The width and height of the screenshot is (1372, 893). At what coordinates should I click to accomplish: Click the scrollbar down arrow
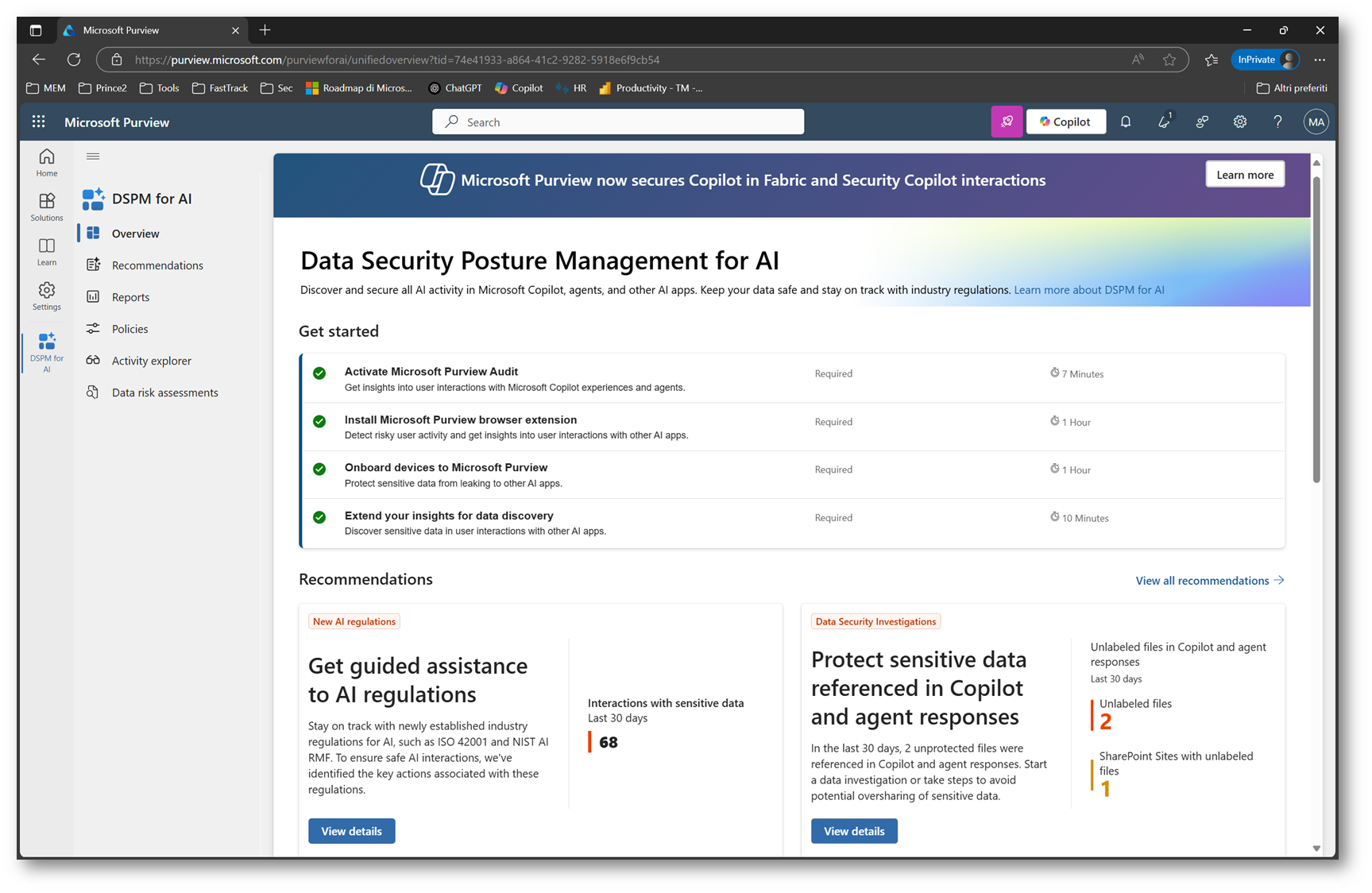1316,848
